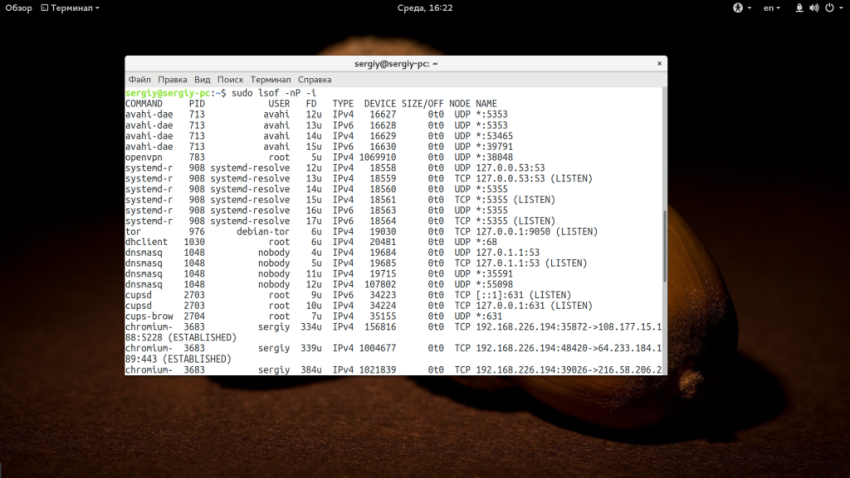Click the Обзор activities button
Image resolution: width=850 pixels, height=478 pixels.
tap(20, 8)
